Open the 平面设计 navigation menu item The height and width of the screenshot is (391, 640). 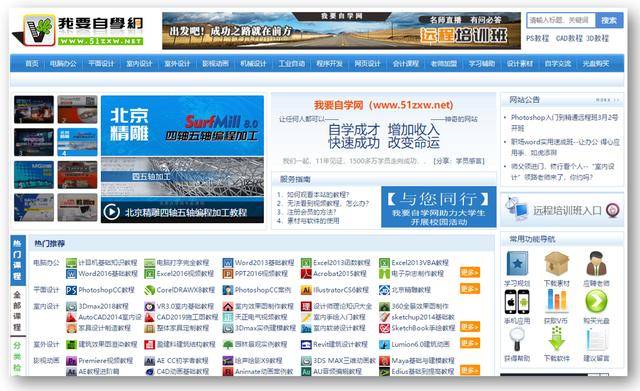[101, 64]
